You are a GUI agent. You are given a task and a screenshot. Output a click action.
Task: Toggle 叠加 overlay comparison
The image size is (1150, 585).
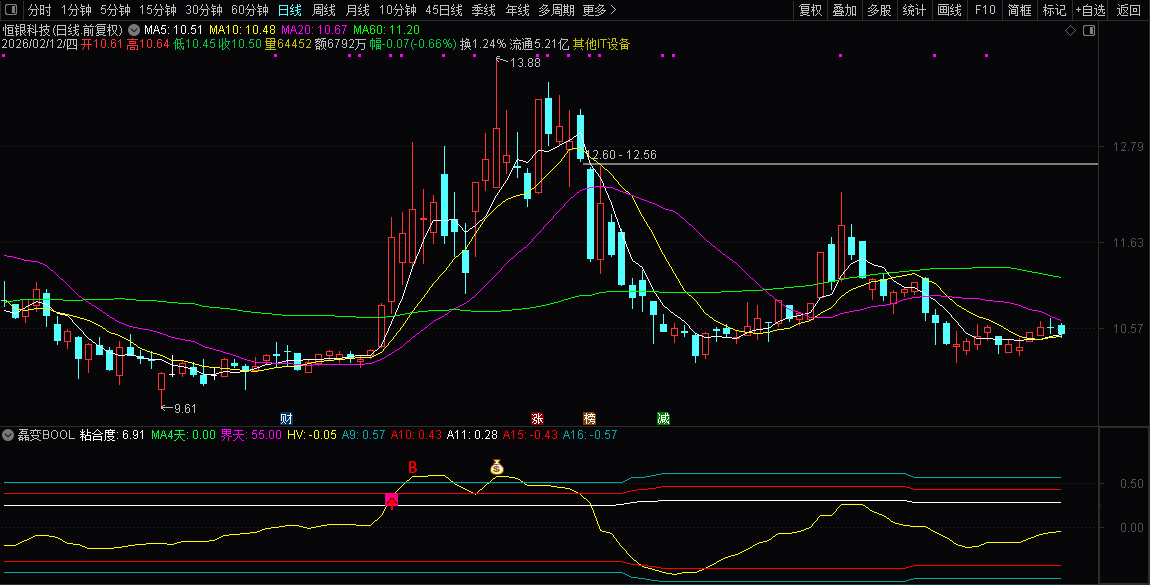[x=845, y=10]
